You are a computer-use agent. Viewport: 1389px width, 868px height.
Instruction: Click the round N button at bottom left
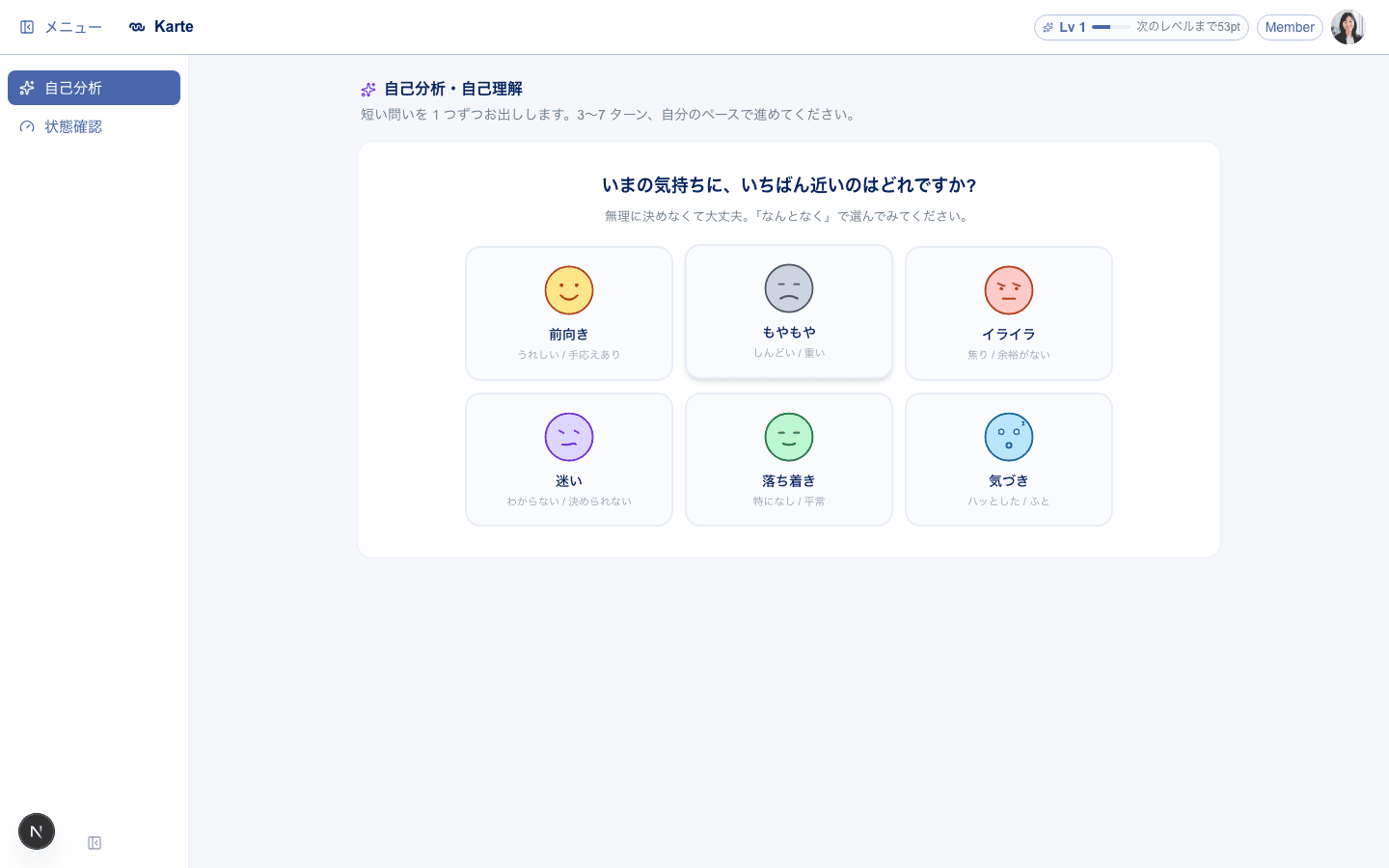coord(37,831)
